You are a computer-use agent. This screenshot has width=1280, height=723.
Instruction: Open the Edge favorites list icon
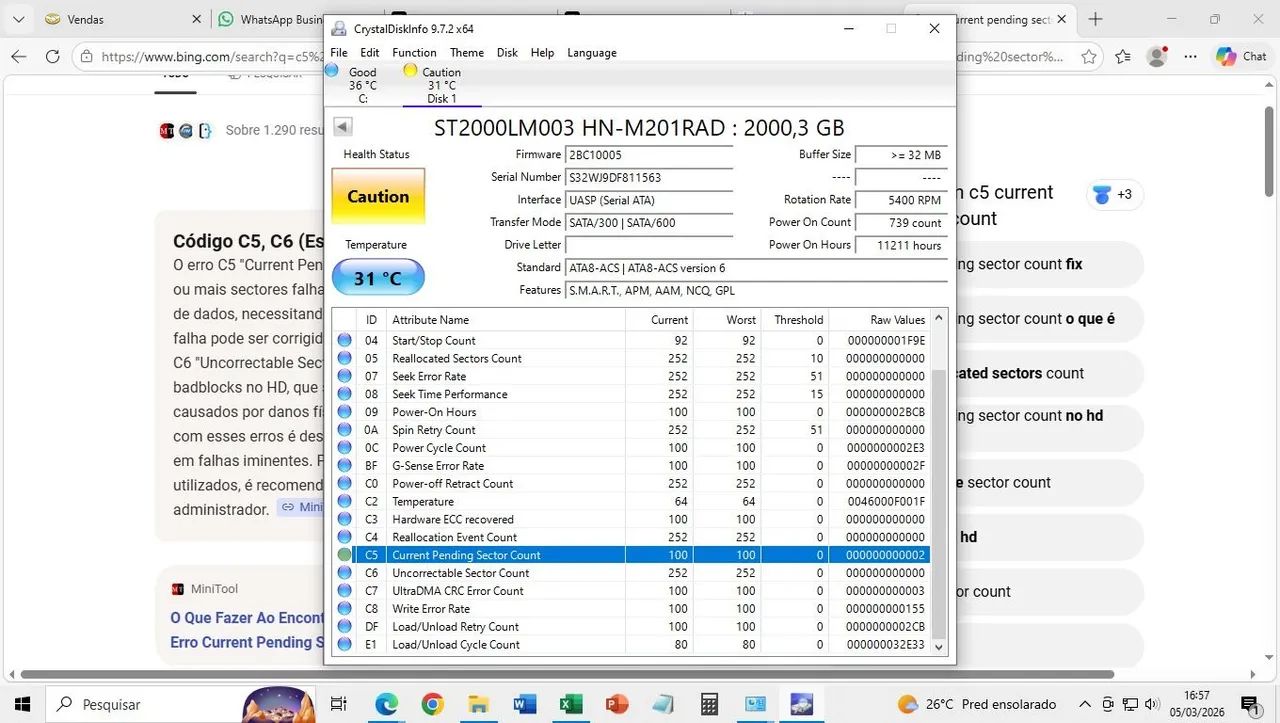point(1122,57)
